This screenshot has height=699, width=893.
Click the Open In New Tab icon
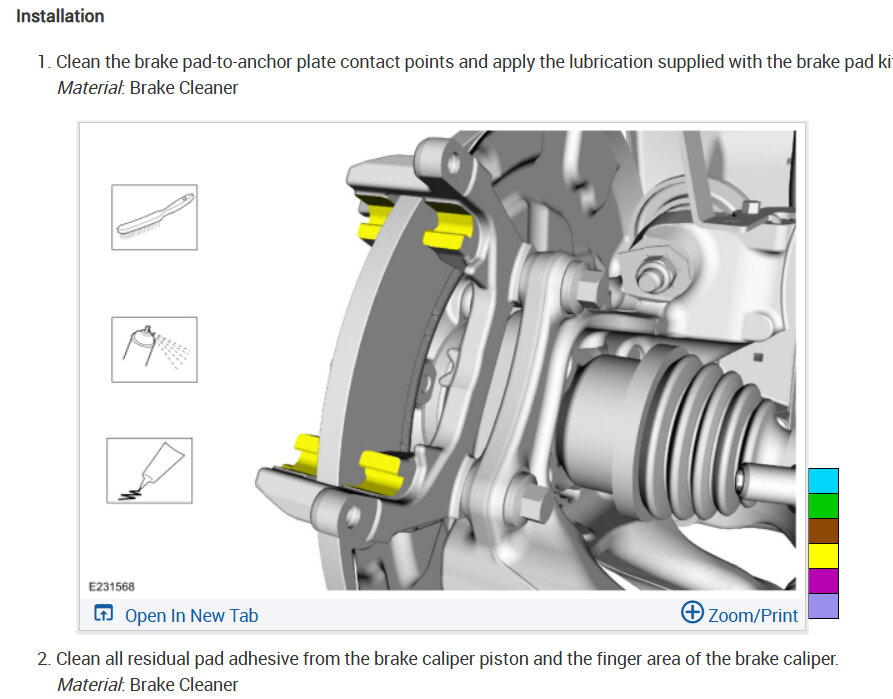(x=103, y=614)
